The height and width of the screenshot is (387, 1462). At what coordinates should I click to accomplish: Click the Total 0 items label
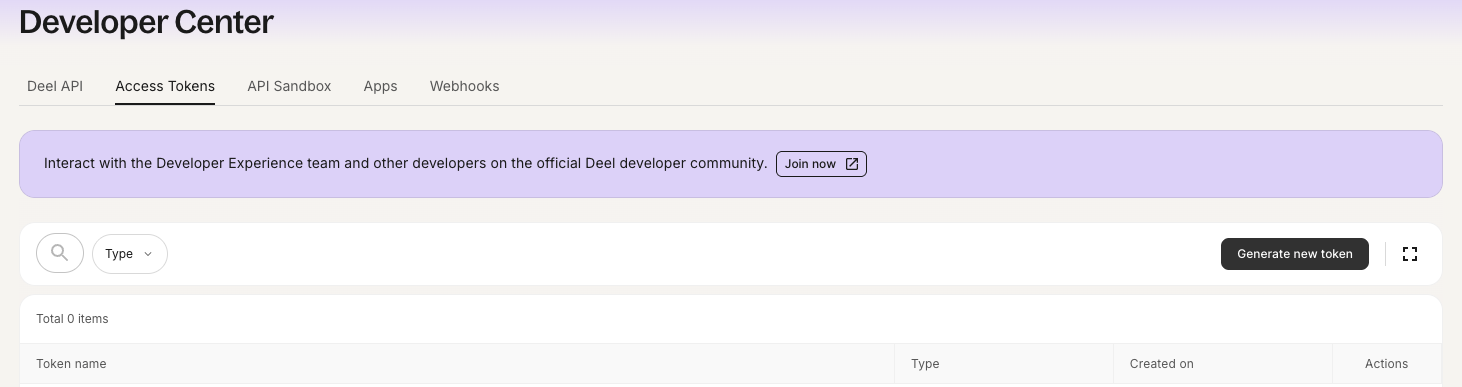point(72,319)
